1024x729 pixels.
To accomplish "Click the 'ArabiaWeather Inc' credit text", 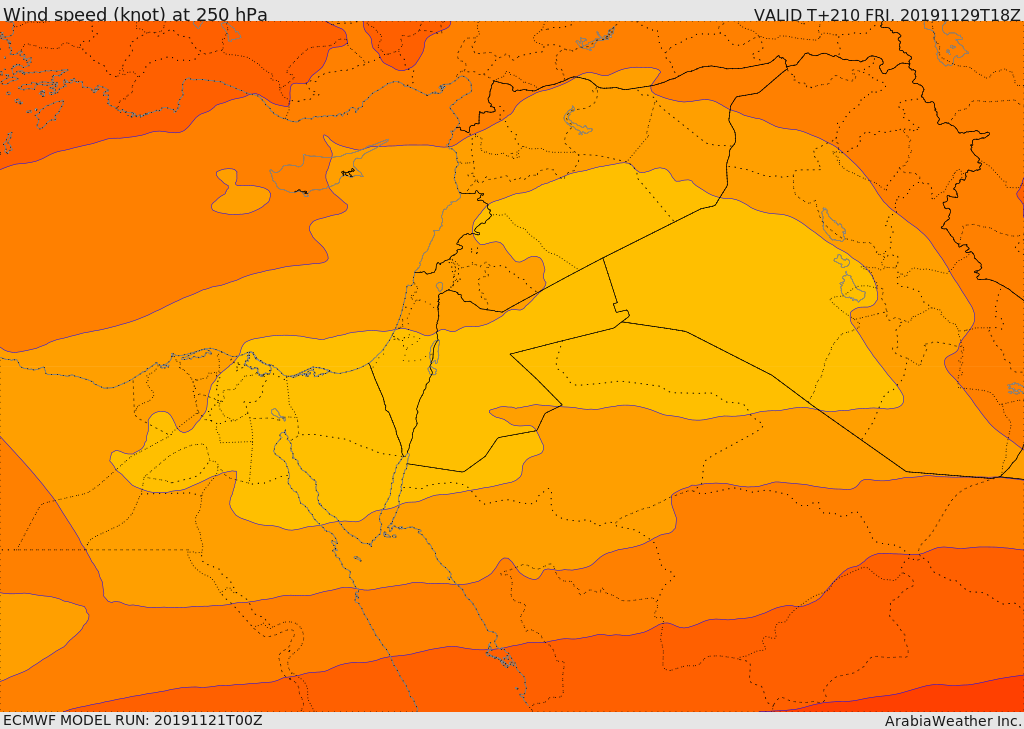I will [952, 721].
